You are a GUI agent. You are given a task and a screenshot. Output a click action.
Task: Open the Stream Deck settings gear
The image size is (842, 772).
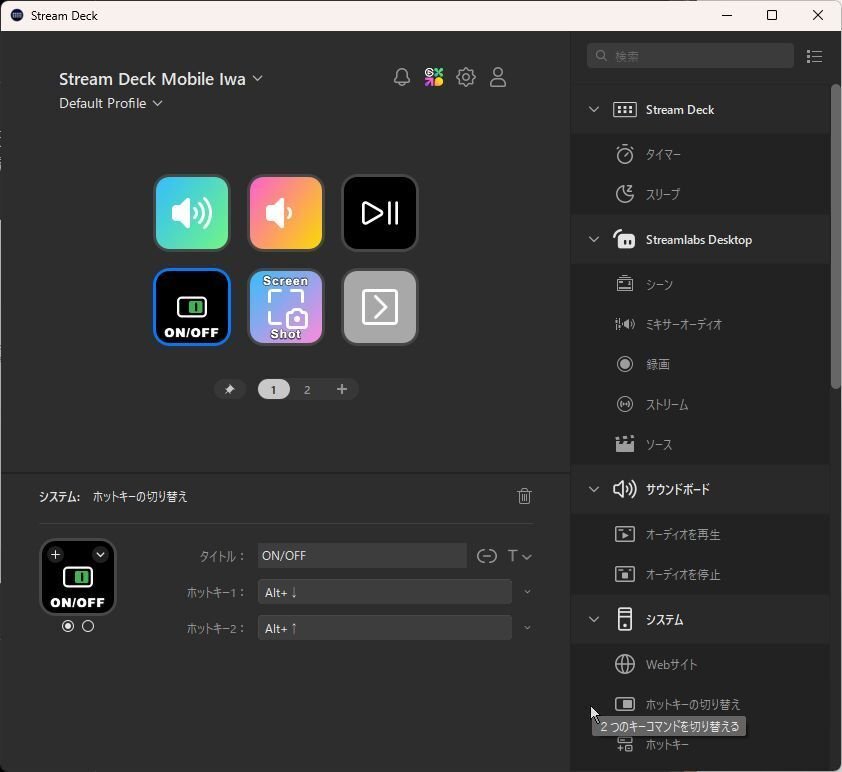point(466,77)
